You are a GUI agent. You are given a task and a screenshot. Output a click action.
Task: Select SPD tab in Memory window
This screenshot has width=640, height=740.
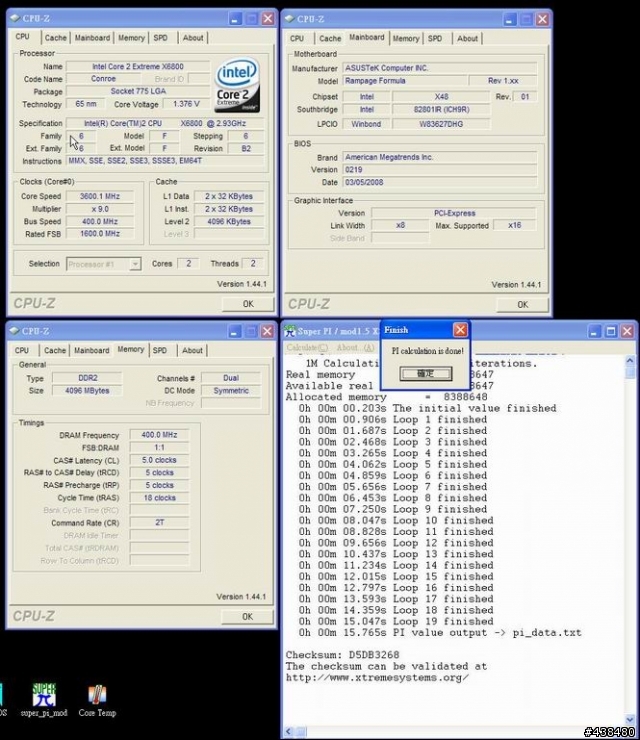coord(160,351)
